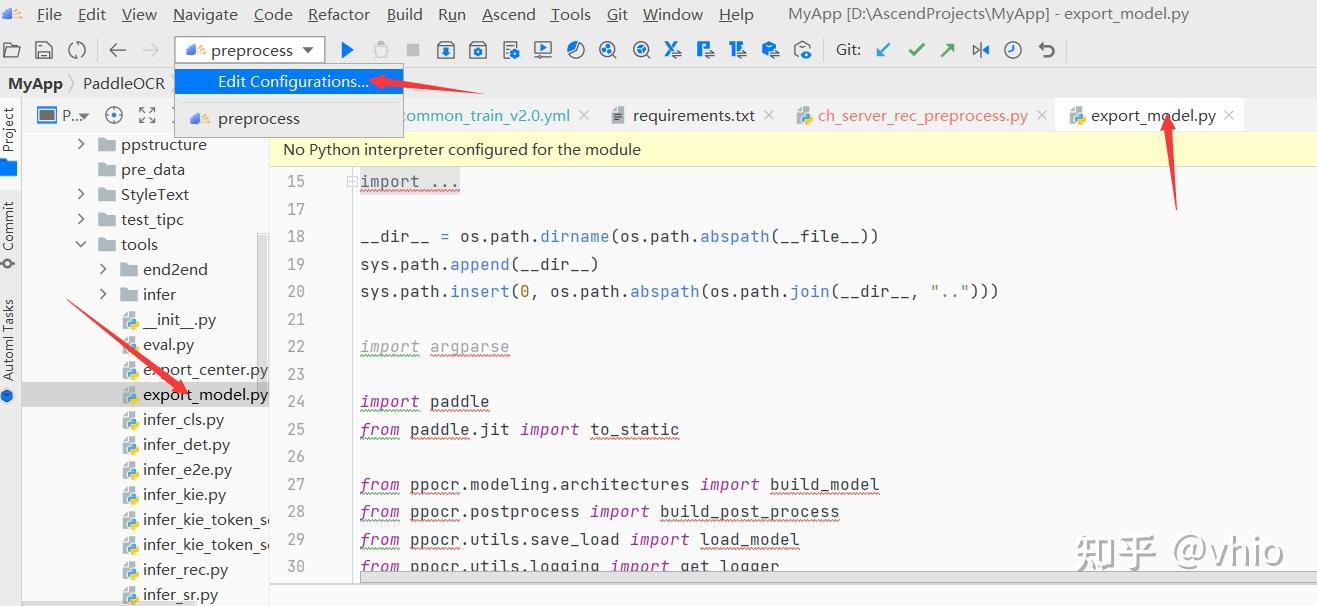Select Edit Configurations from the popup
Image resolution: width=1317 pixels, height=606 pixels.
[x=288, y=81]
